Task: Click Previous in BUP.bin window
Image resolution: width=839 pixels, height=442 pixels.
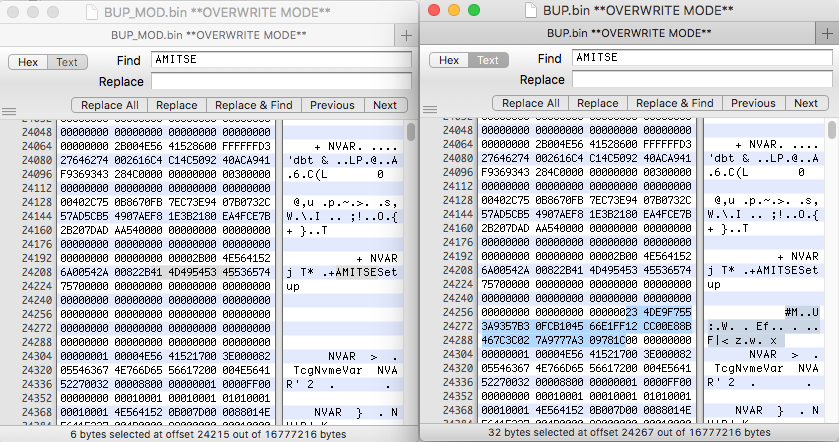Action: (753, 103)
